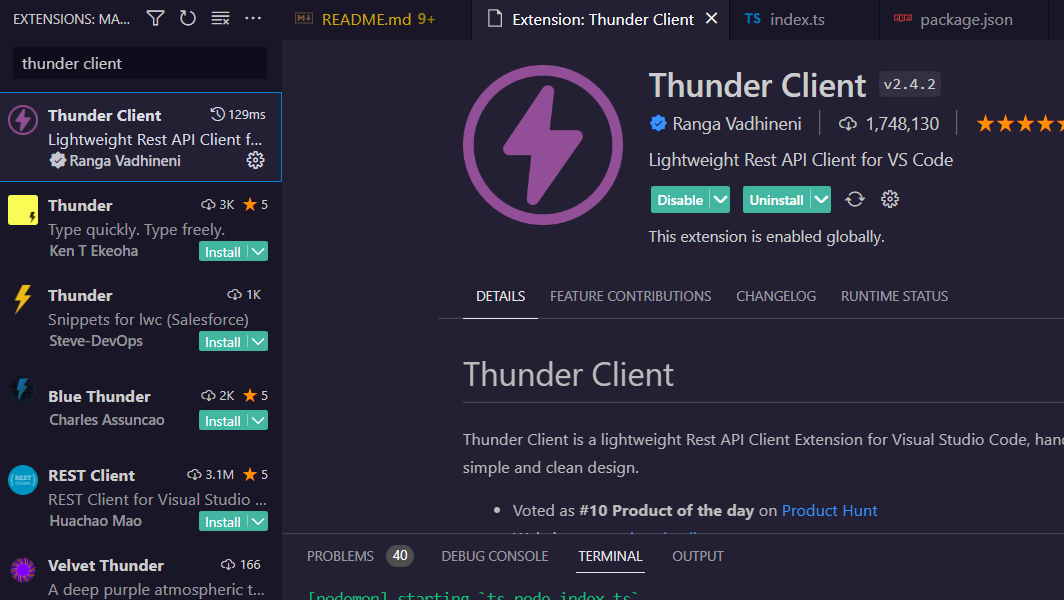
Task: Expand install options for Ken T Ekeoha Thunder
Action: [x=258, y=252]
